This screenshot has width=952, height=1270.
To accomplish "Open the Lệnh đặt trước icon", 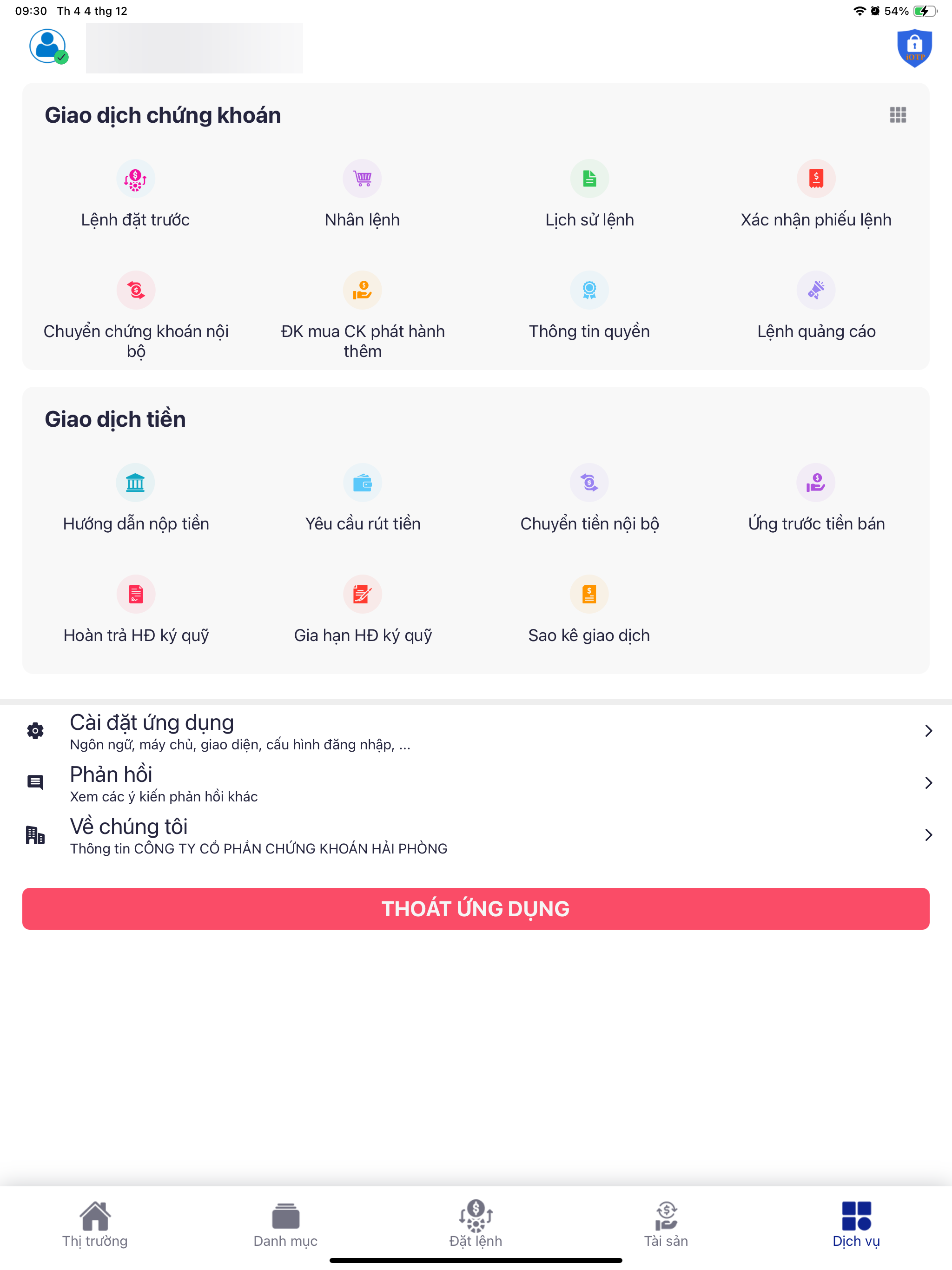I will click(136, 179).
